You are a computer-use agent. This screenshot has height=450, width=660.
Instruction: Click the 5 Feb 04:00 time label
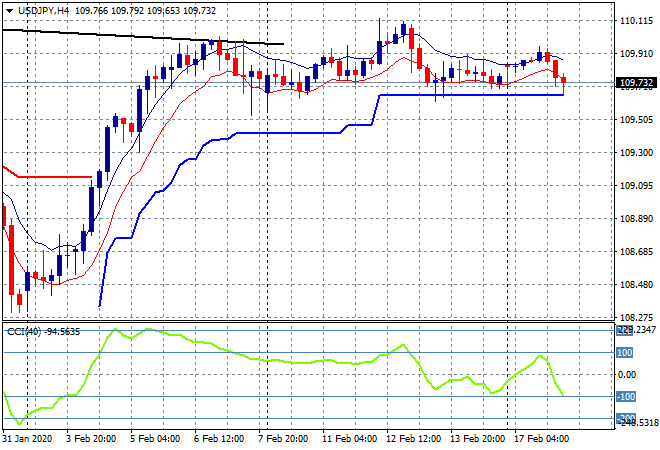[155, 439]
